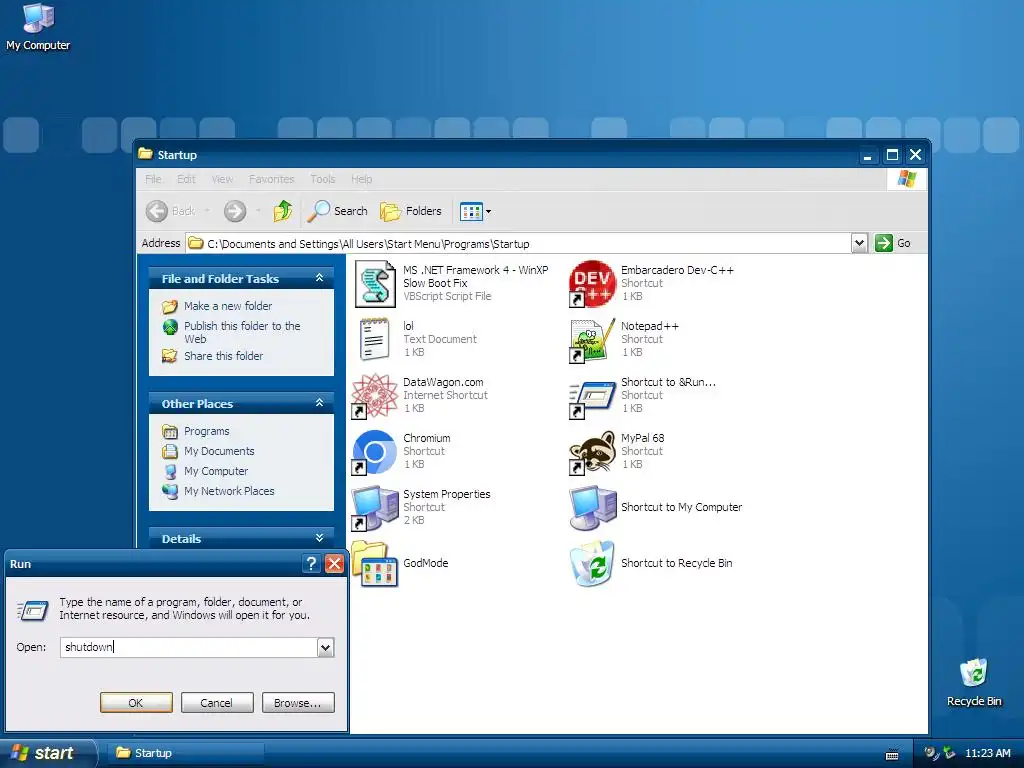
Task: Open the Help menu
Action: pyautogui.click(x=361, y=179)
